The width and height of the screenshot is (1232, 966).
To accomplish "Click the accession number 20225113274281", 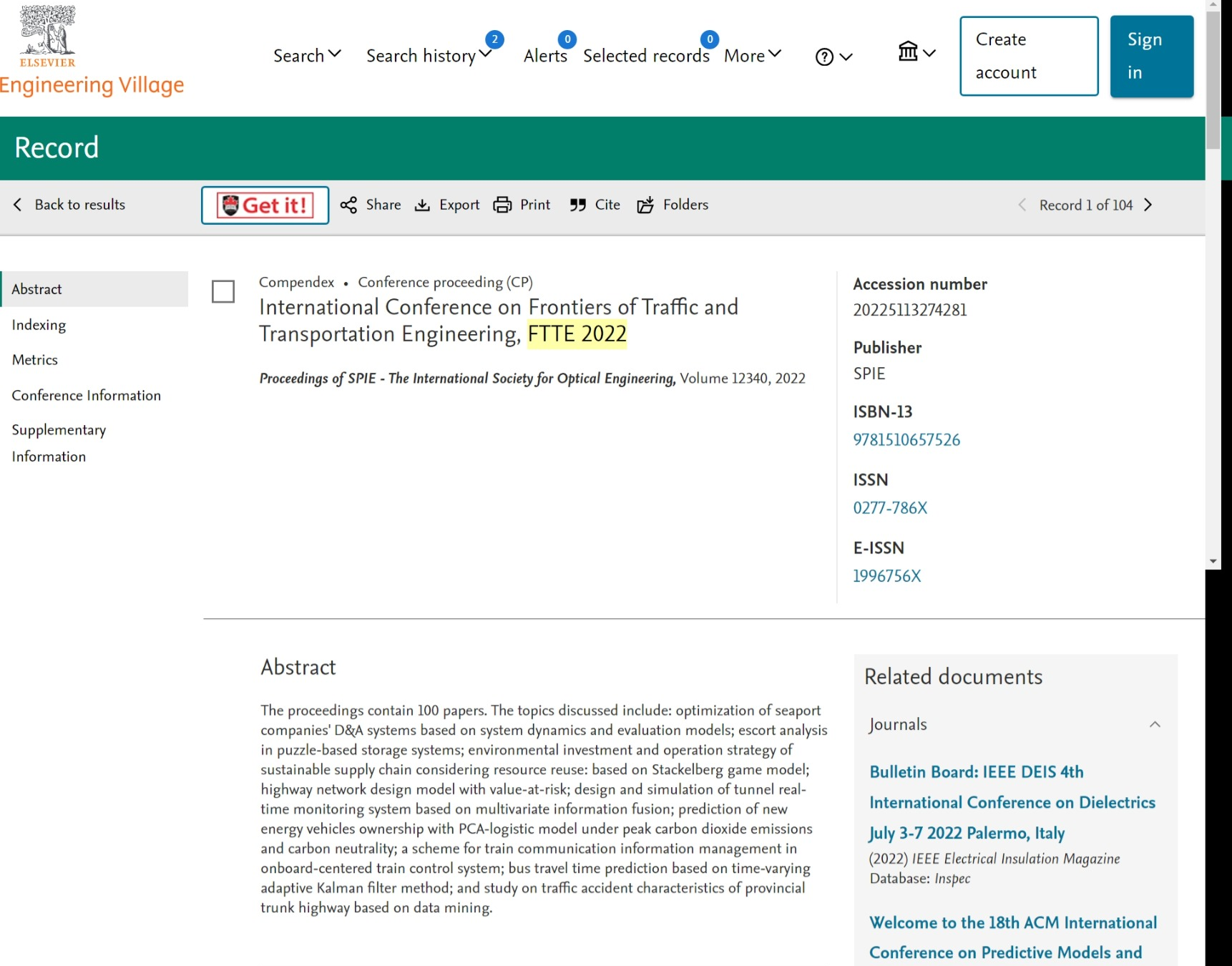I will tap(910, 310).
